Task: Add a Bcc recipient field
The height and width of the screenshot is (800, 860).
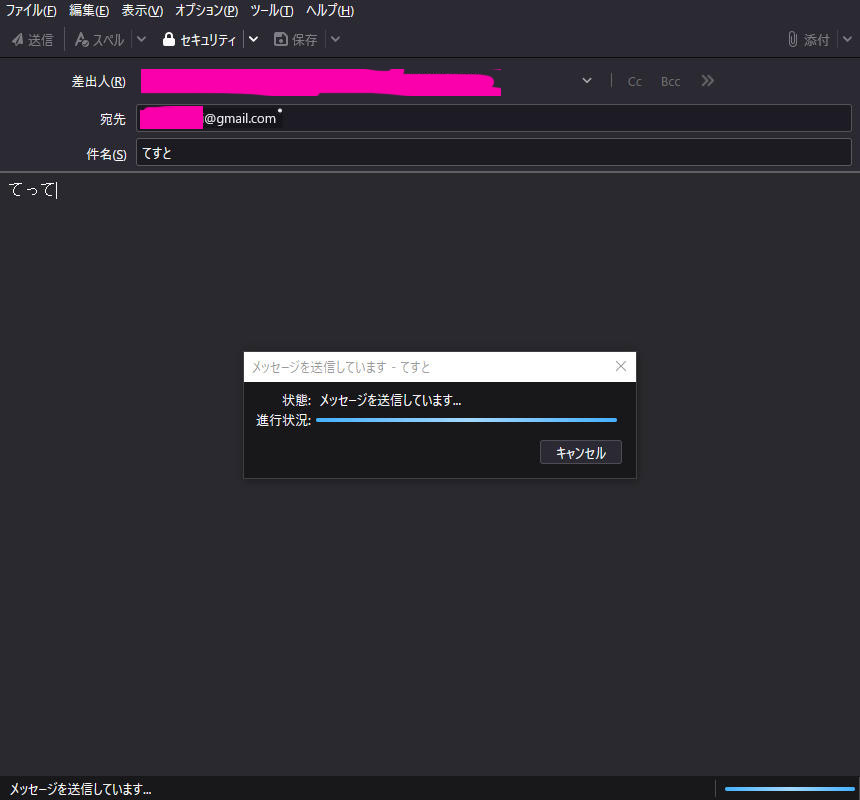Action: pyautogui.click(x=670, y=81)
